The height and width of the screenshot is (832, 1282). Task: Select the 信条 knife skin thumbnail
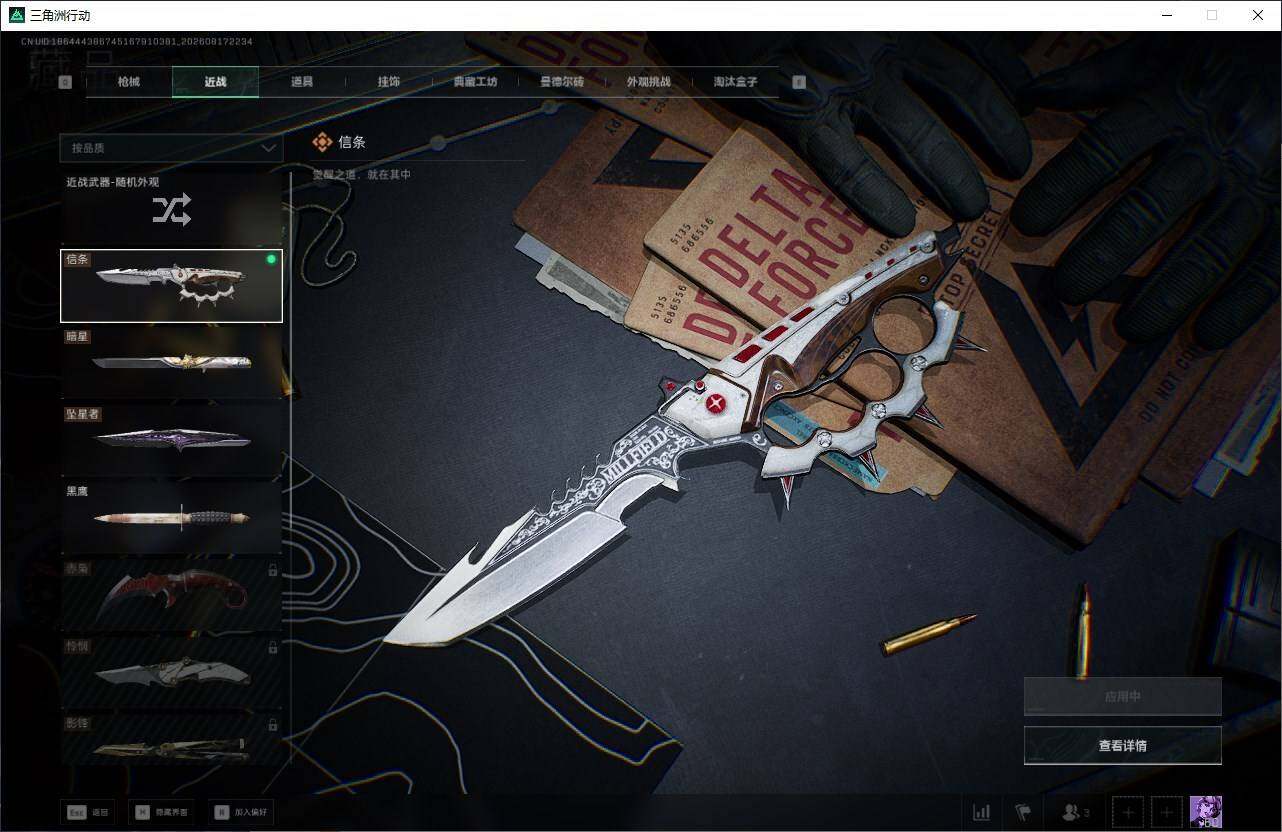171,286
